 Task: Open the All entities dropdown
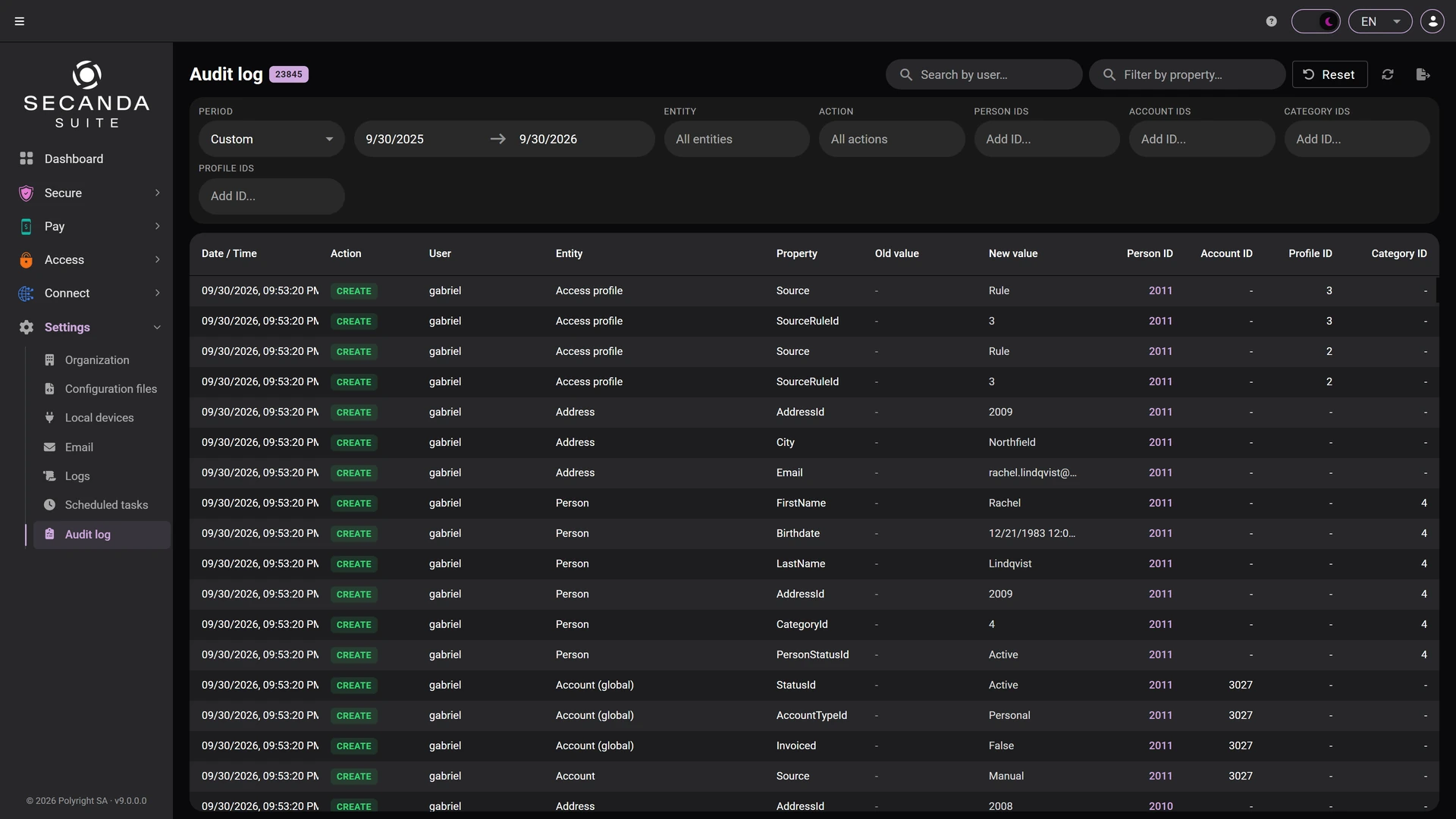[x=736, y=139]
